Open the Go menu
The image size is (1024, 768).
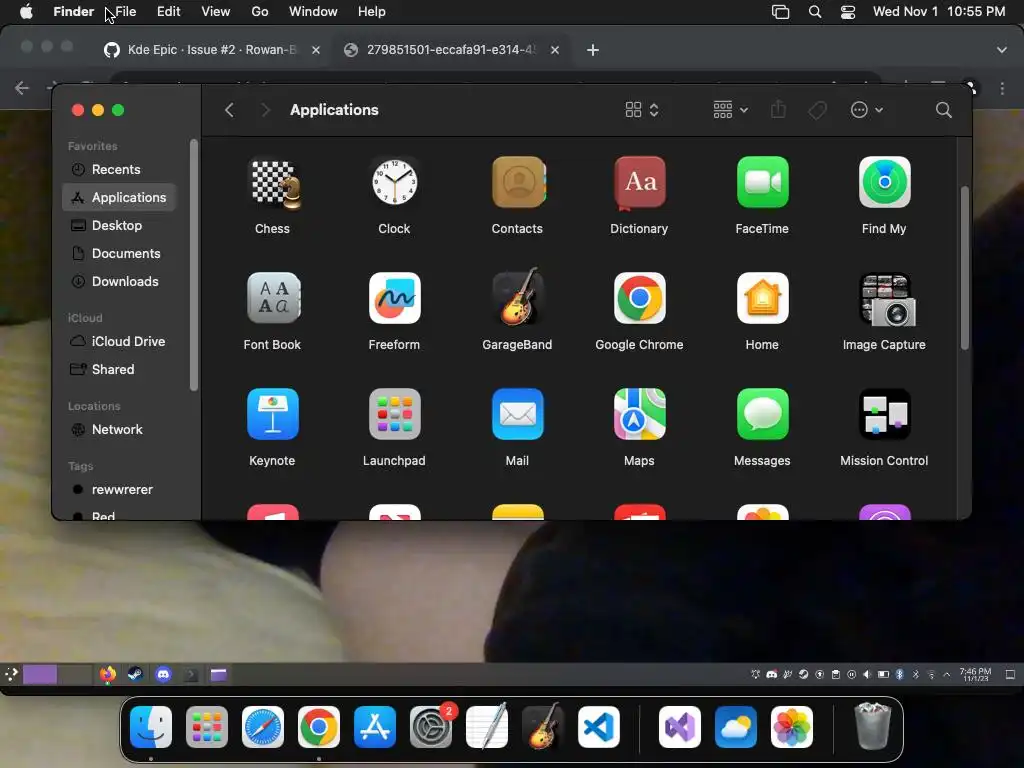[x=260, y=12]
